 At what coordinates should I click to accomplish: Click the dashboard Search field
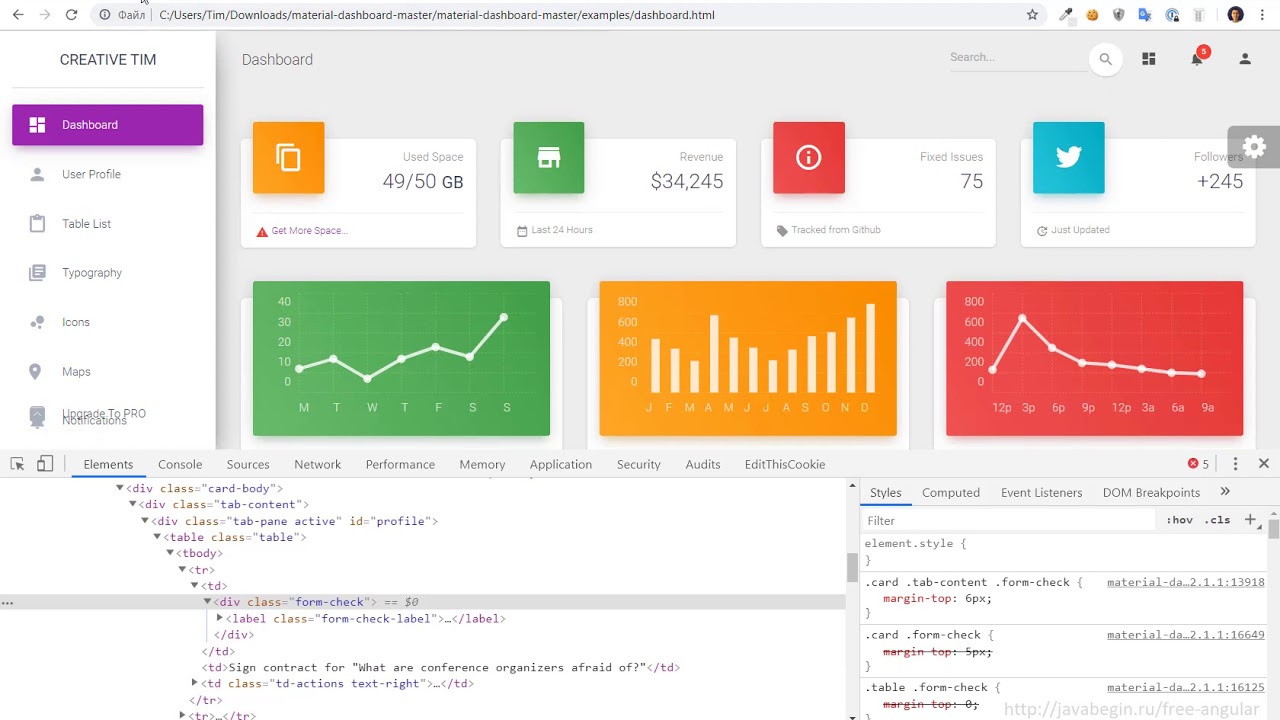[x=1016, y=58]
